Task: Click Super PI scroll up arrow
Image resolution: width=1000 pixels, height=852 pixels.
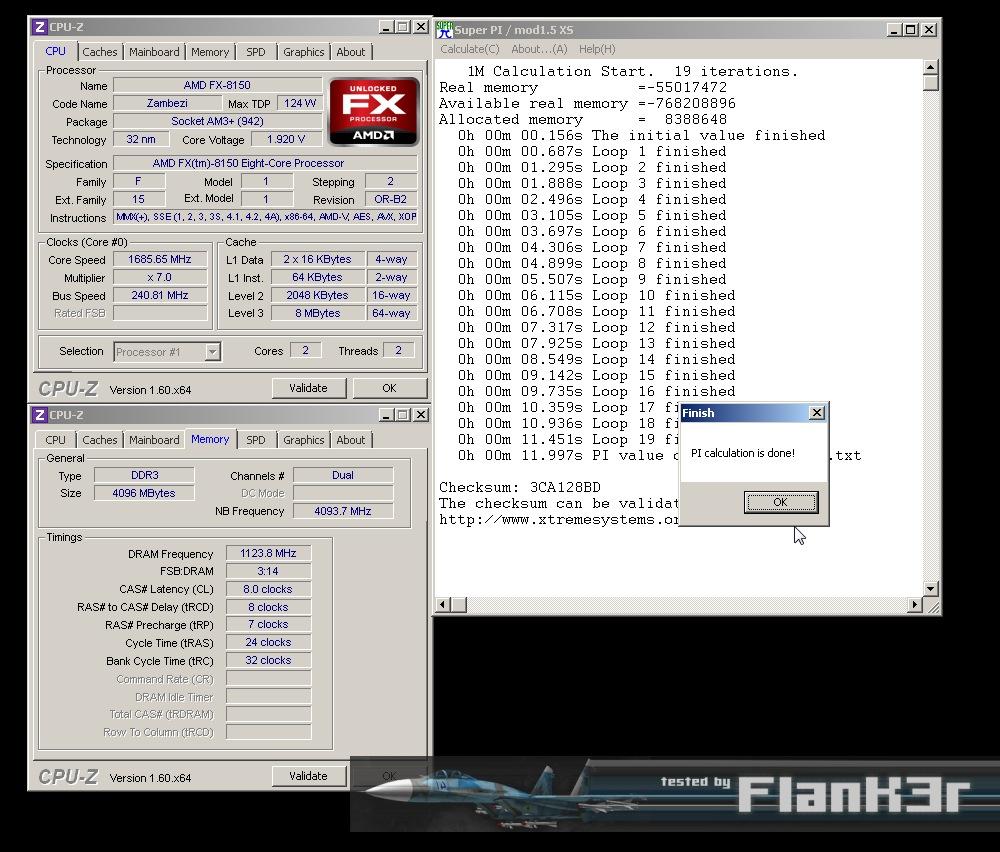Action: click(930, 67)
